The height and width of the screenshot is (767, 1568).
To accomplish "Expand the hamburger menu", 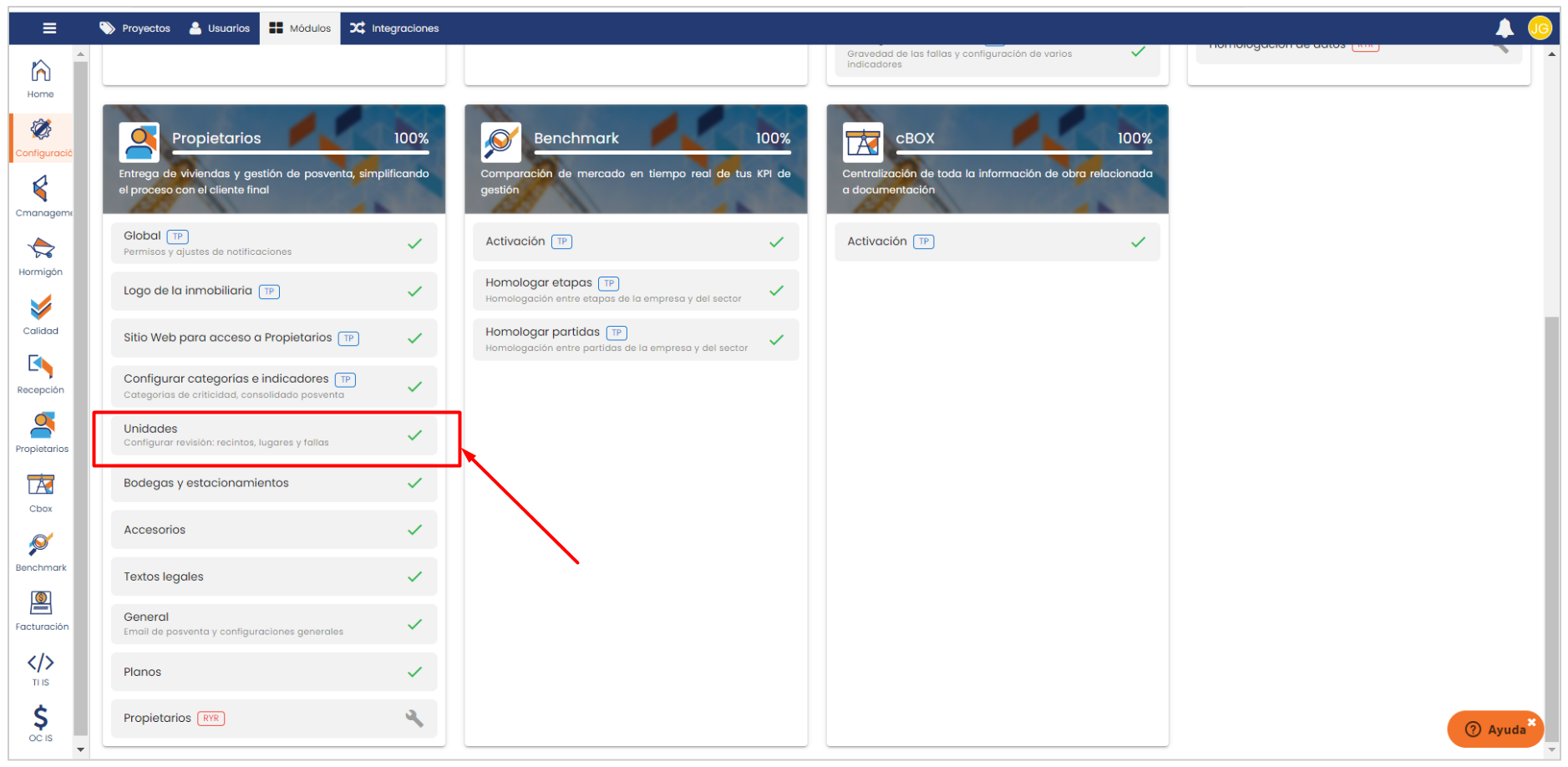I will click(49, 28).
